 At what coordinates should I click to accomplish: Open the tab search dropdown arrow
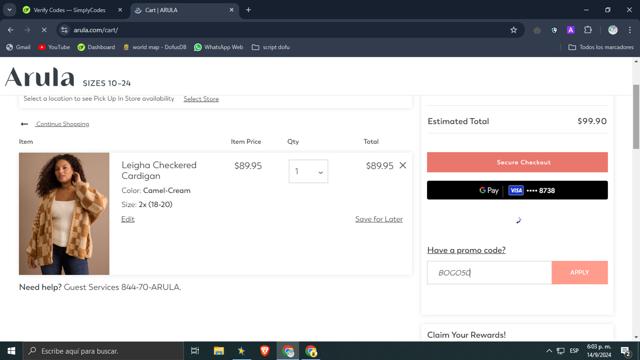pyautogui.click(x=9, y=10)
